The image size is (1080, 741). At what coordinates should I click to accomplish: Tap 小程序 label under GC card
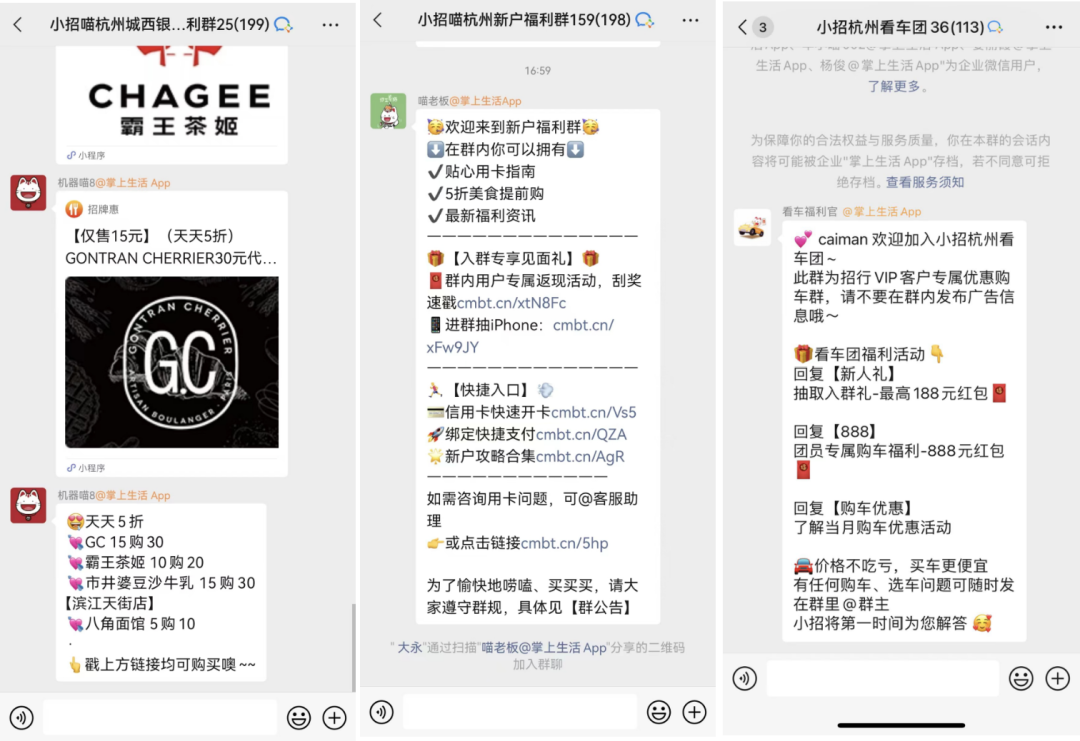pos(86,468)
